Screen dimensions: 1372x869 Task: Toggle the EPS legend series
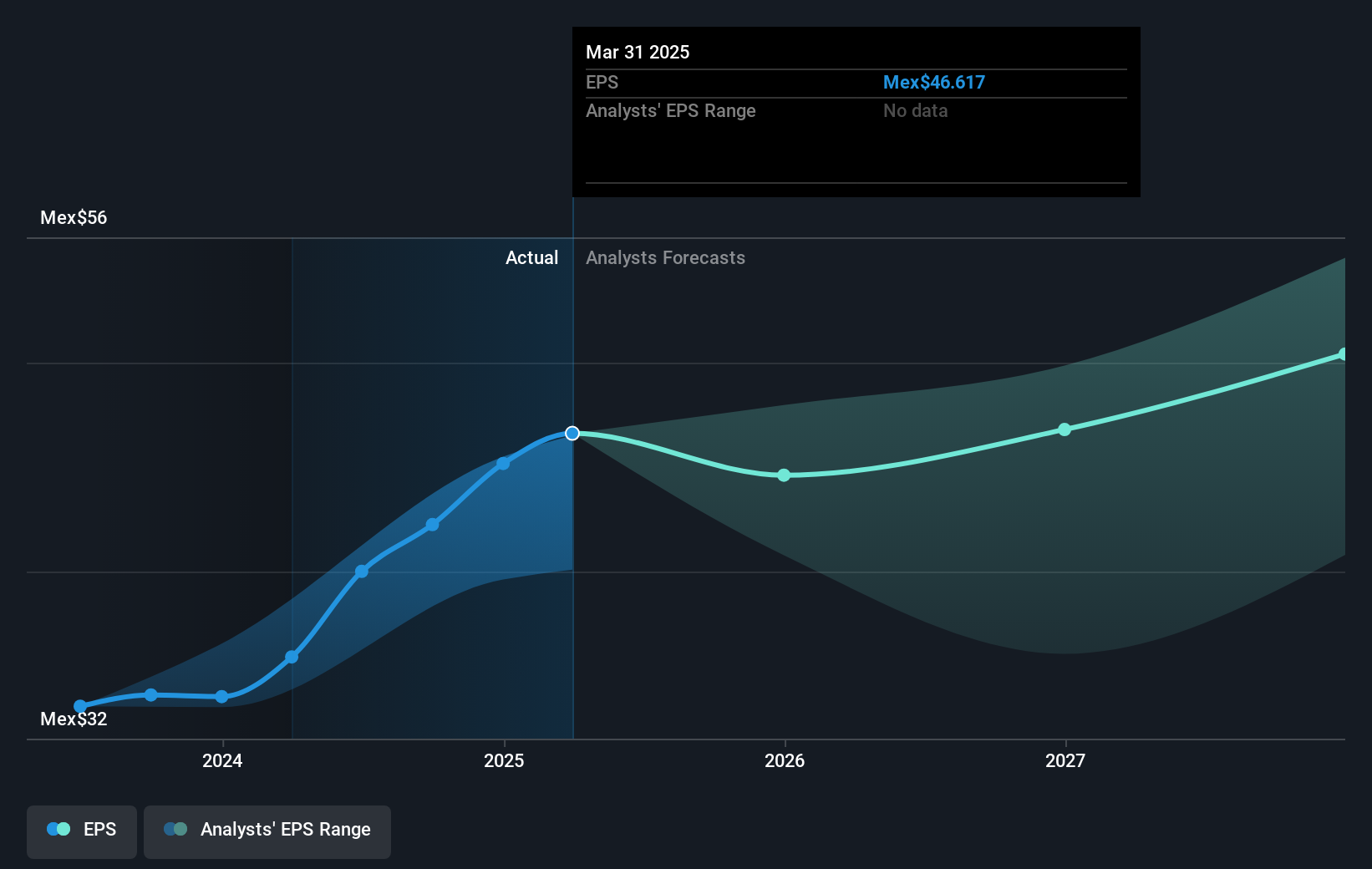[x=82, y=831]
